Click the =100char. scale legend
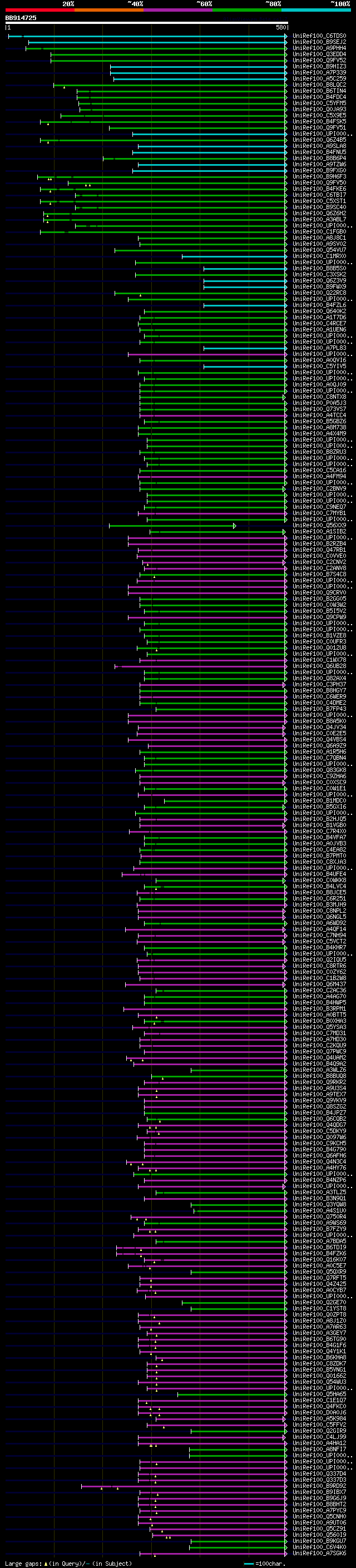 tap(265, 1564)
